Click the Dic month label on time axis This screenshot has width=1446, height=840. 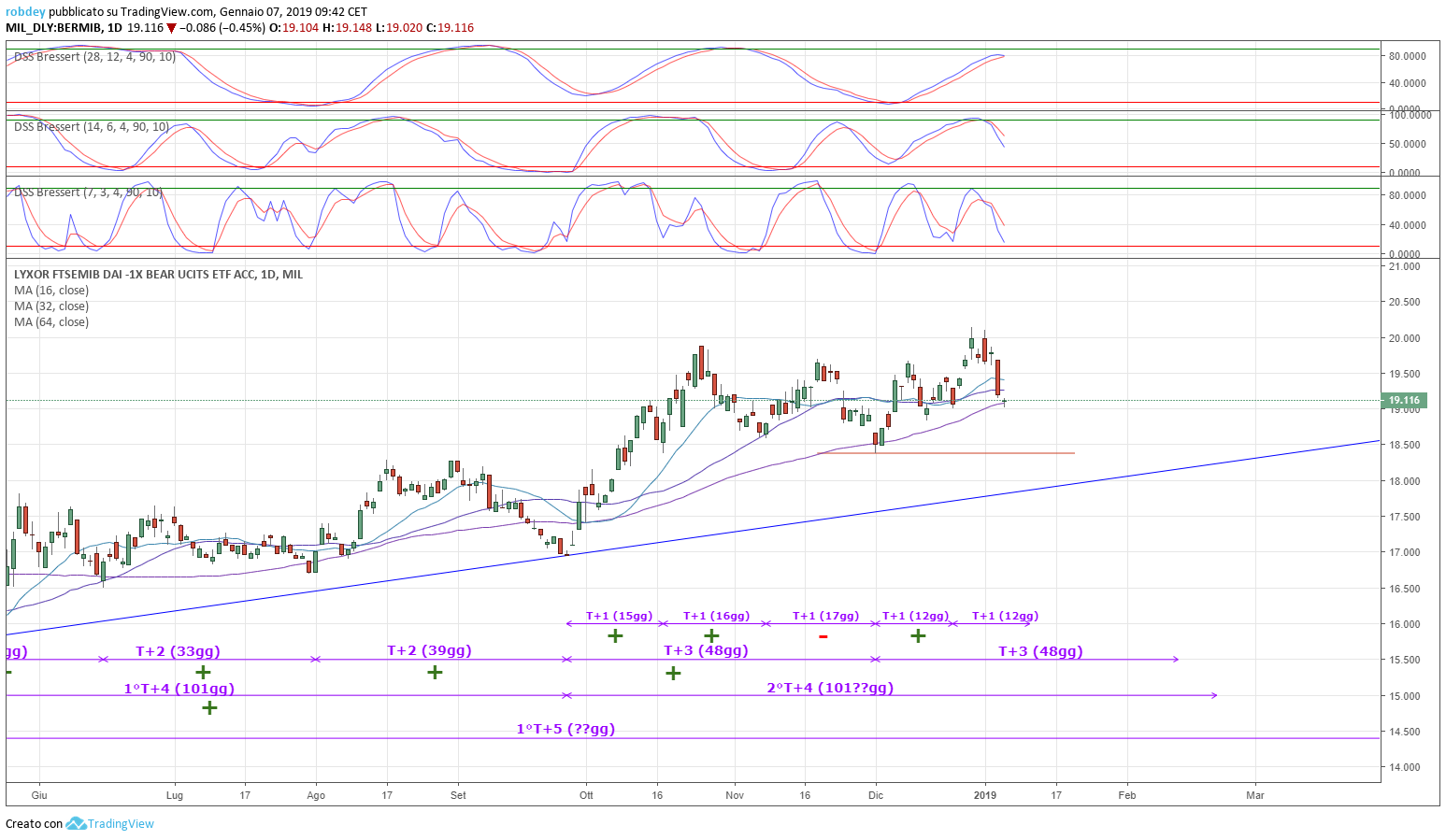[876, 795]
